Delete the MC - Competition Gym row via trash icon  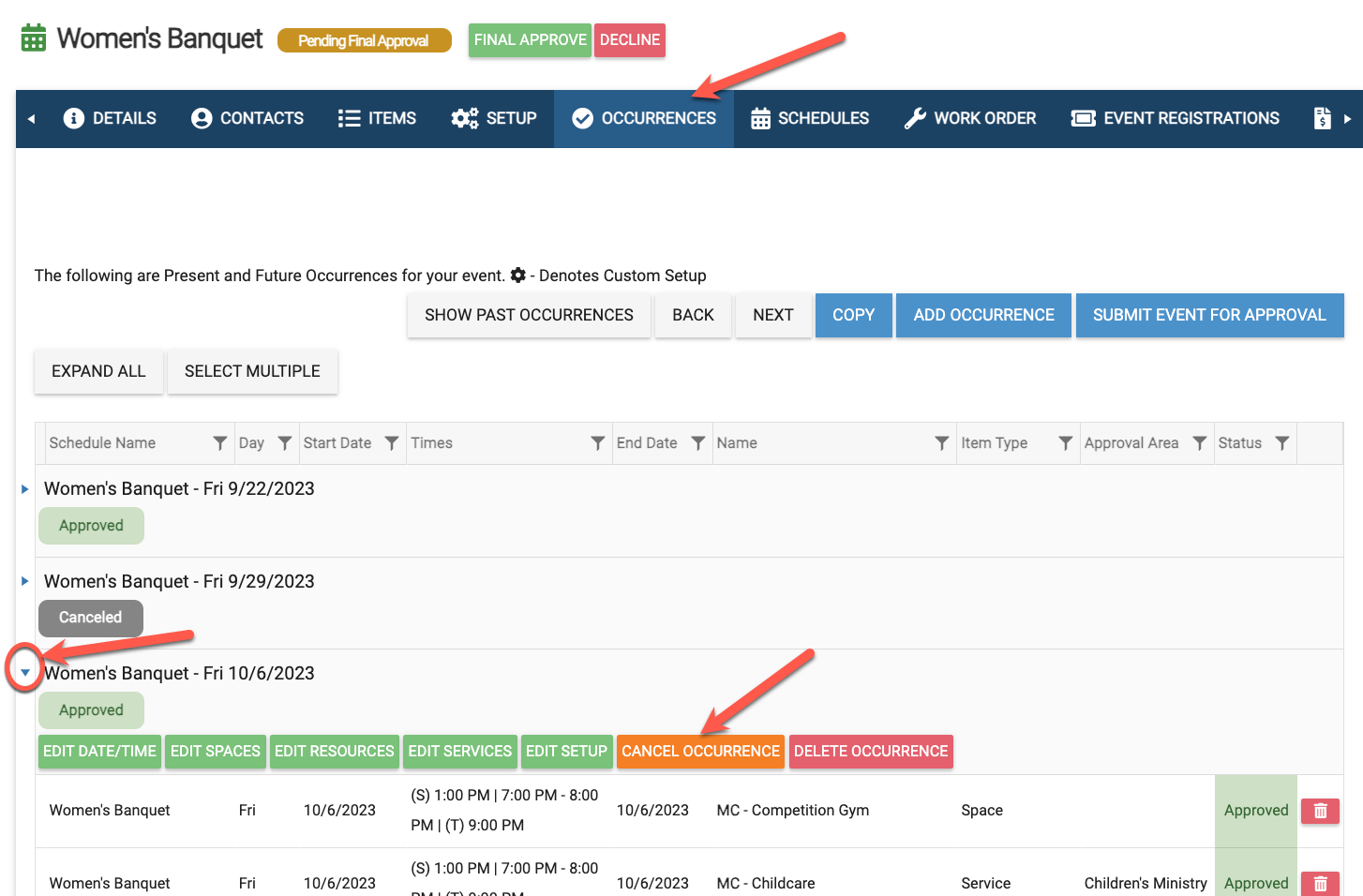pos(1320,811)
